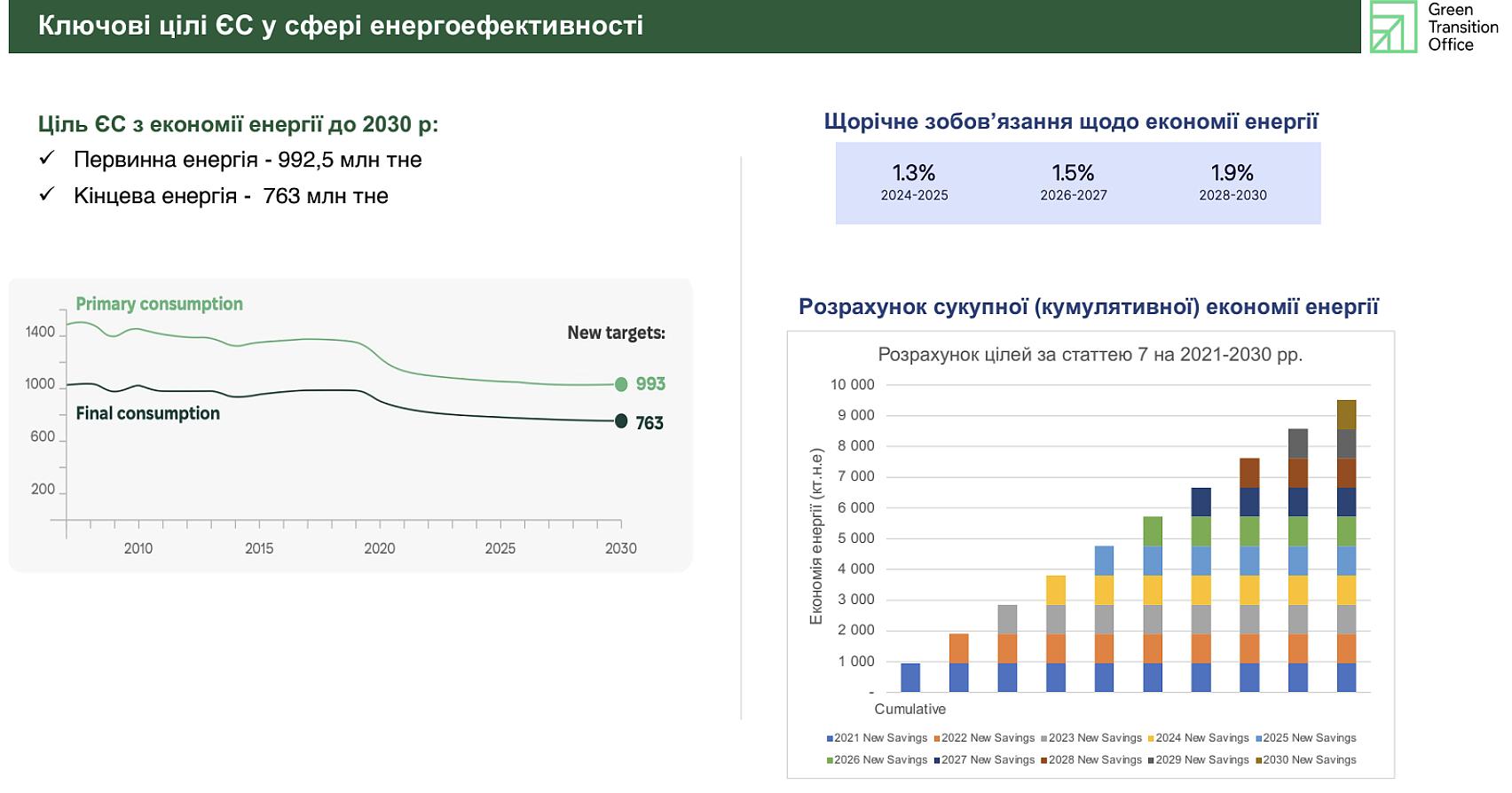
Task: Select the 2026 New Savings legend swatch
Action: (830, 760)
